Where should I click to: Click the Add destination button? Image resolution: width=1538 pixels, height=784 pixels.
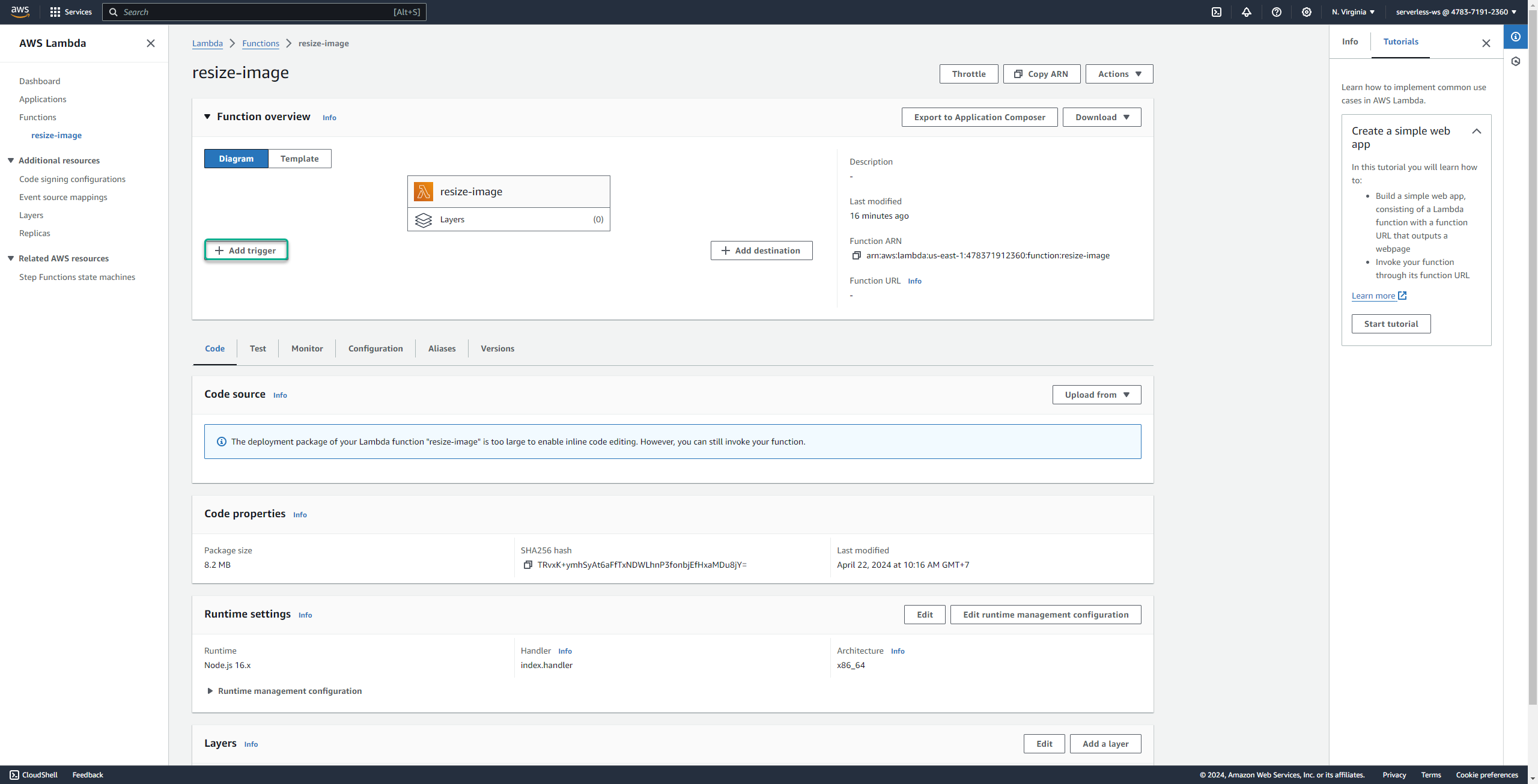[x=761, y=251]
